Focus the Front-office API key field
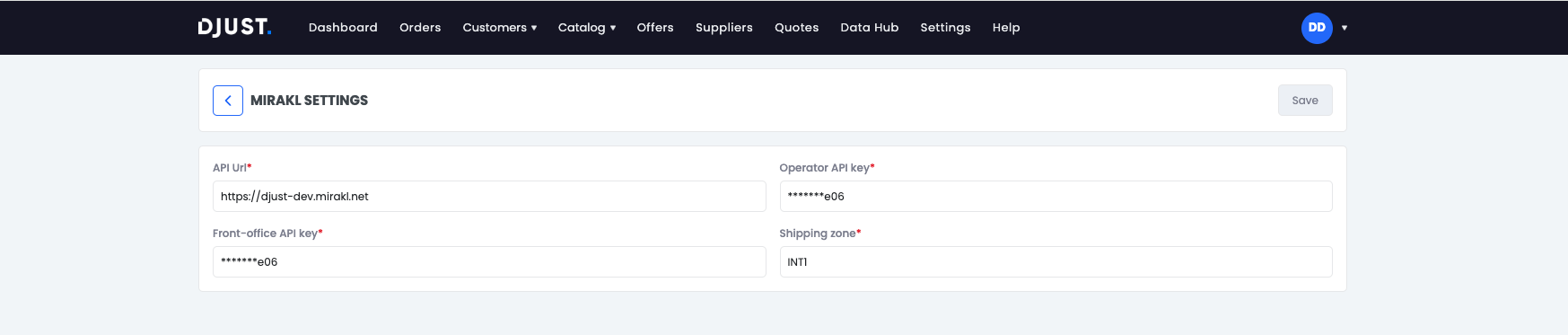 489,262
